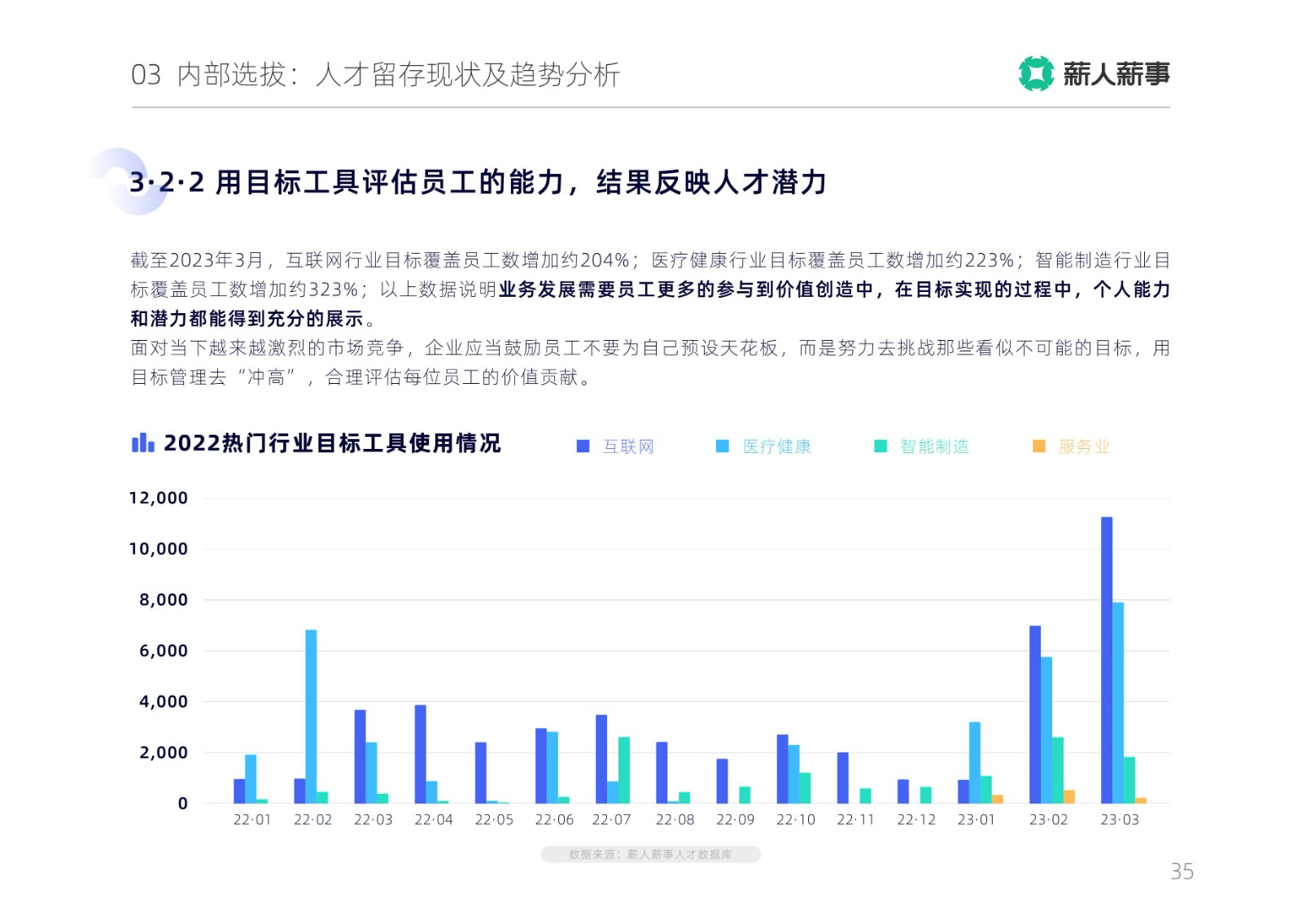Click the chart title 2022热门行业目标工具使用情况
Viewport: 1302px width, 924px height.
tap(332, 443)
